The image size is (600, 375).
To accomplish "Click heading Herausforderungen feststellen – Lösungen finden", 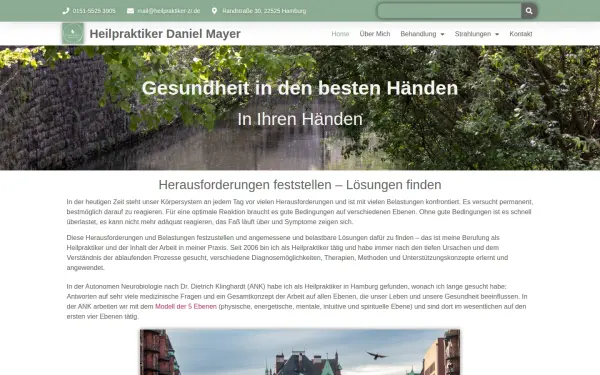I will tap(300, 185).
